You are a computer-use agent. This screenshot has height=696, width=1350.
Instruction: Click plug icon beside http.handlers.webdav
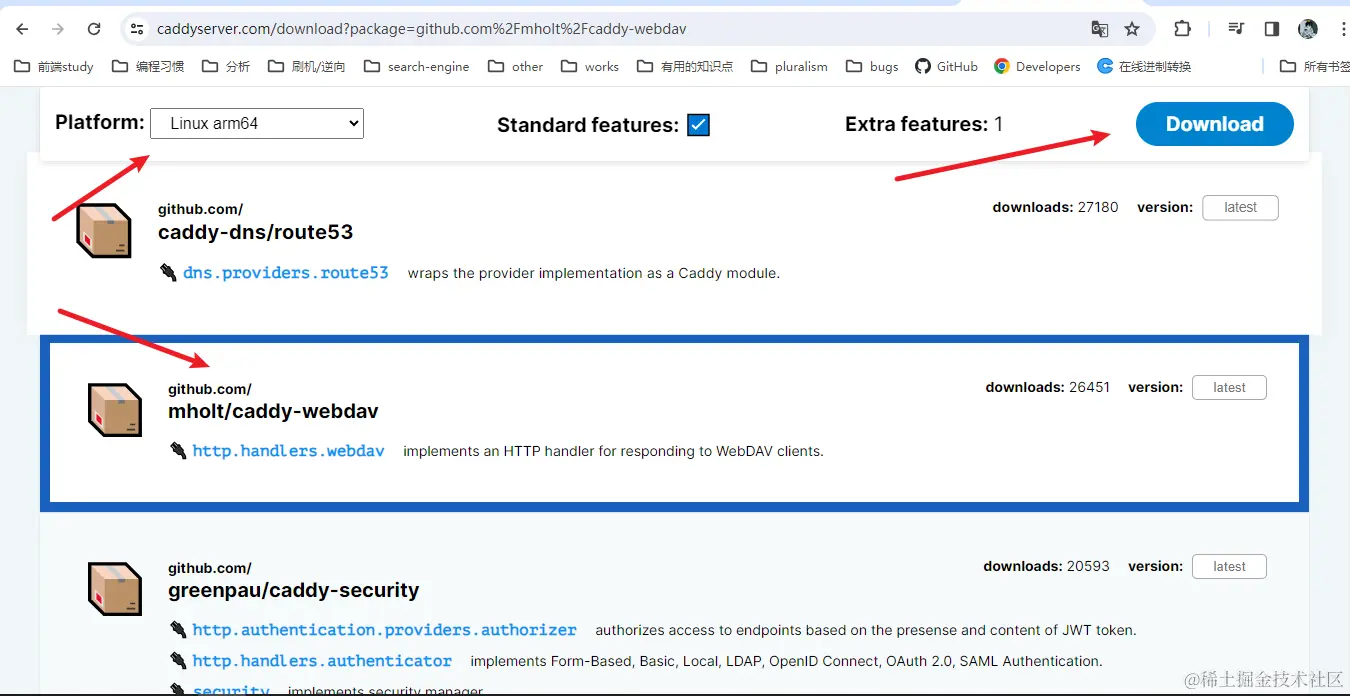[178, 451]
